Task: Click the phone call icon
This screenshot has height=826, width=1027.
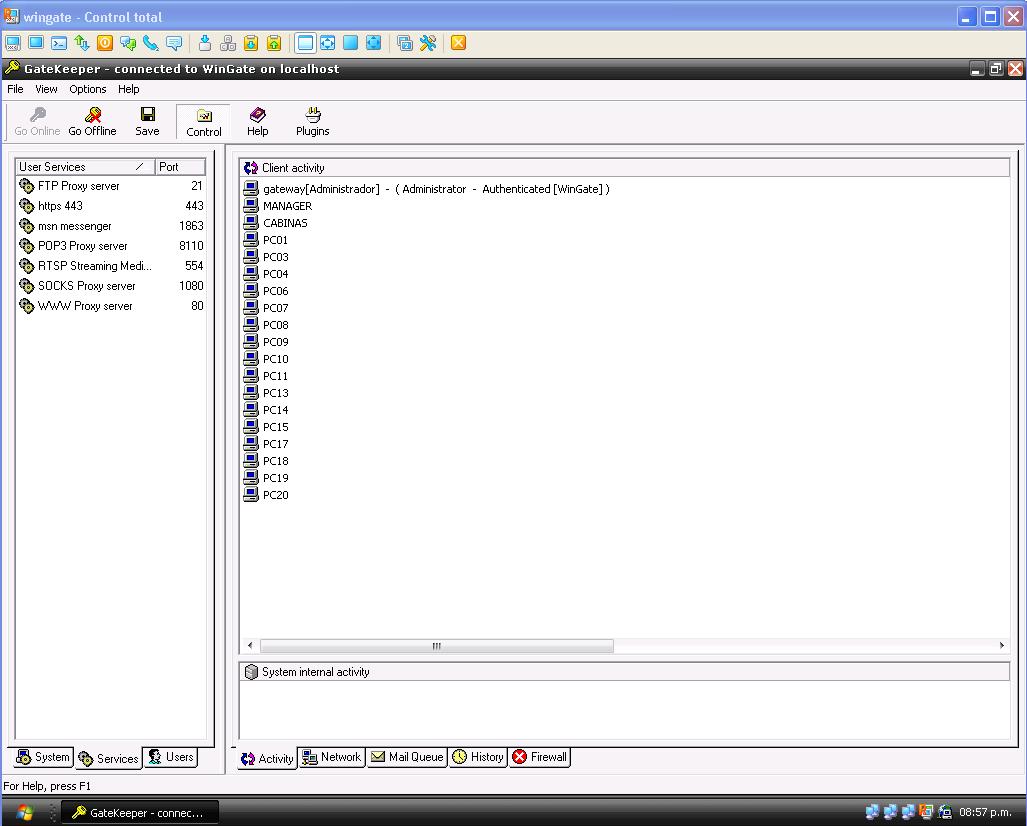Action: [151, 43]
